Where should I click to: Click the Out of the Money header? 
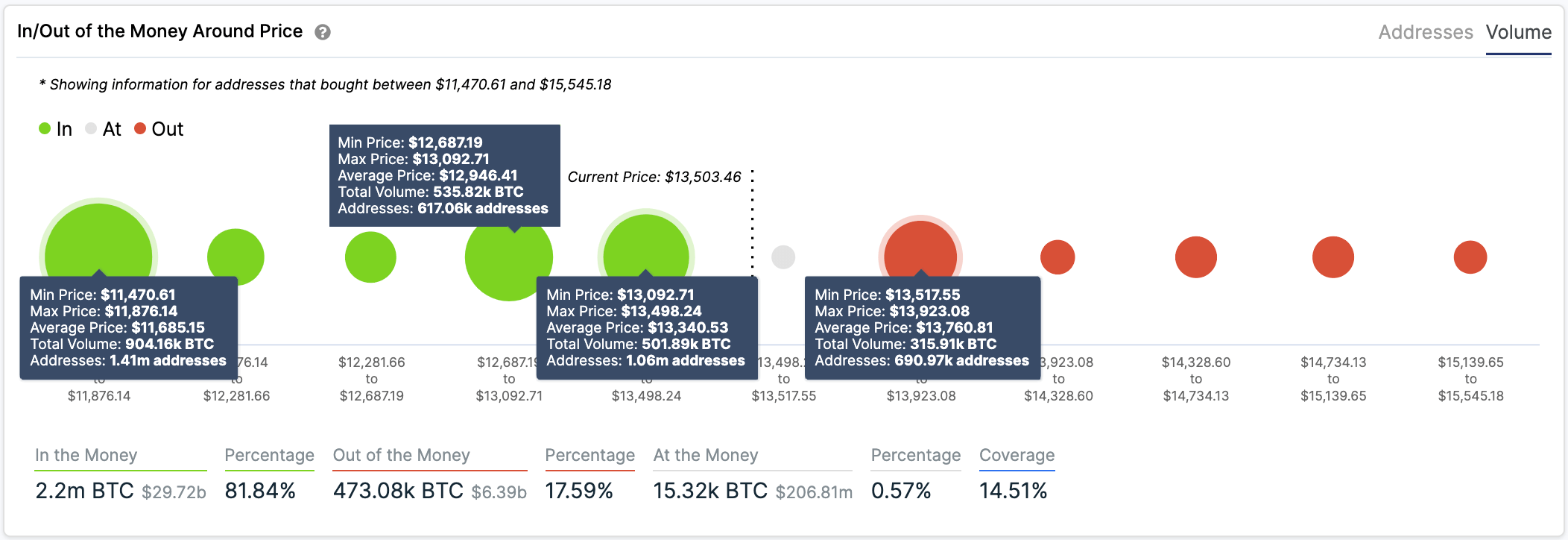click(402, 455)
